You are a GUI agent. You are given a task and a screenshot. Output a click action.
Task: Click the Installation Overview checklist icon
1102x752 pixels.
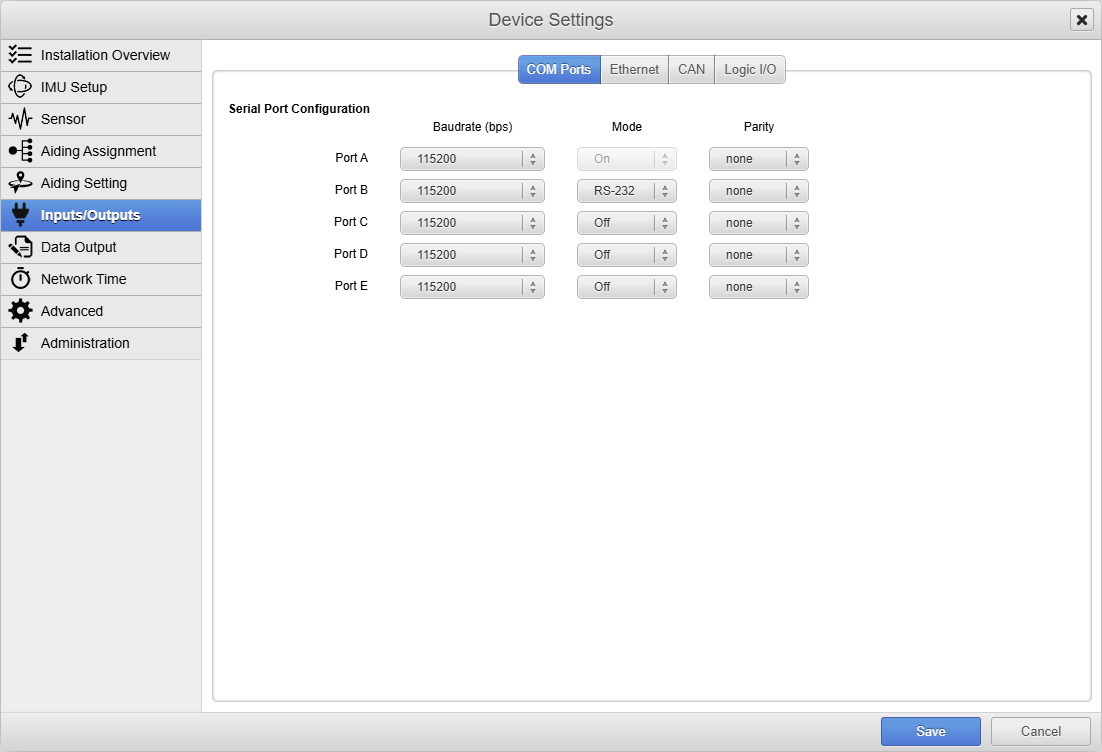point(20,55)
